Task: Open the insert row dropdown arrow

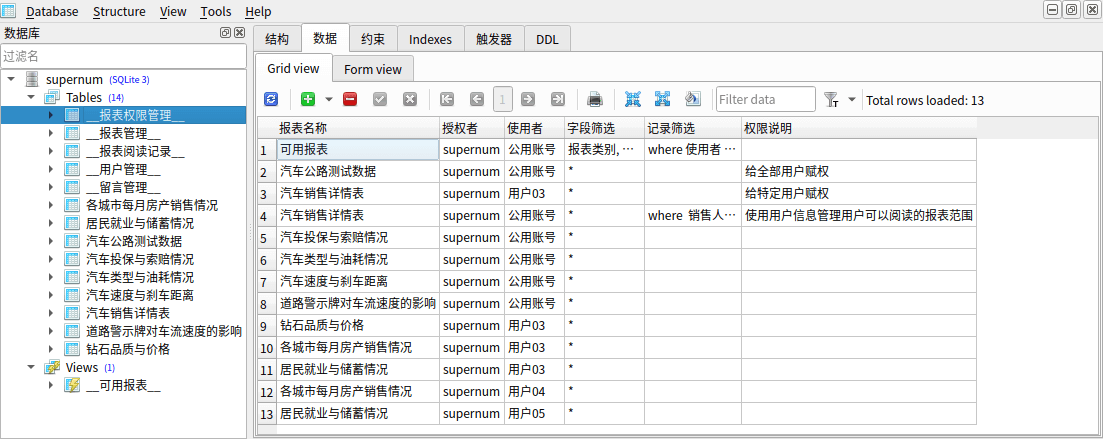Action: (x=329, y=99)
